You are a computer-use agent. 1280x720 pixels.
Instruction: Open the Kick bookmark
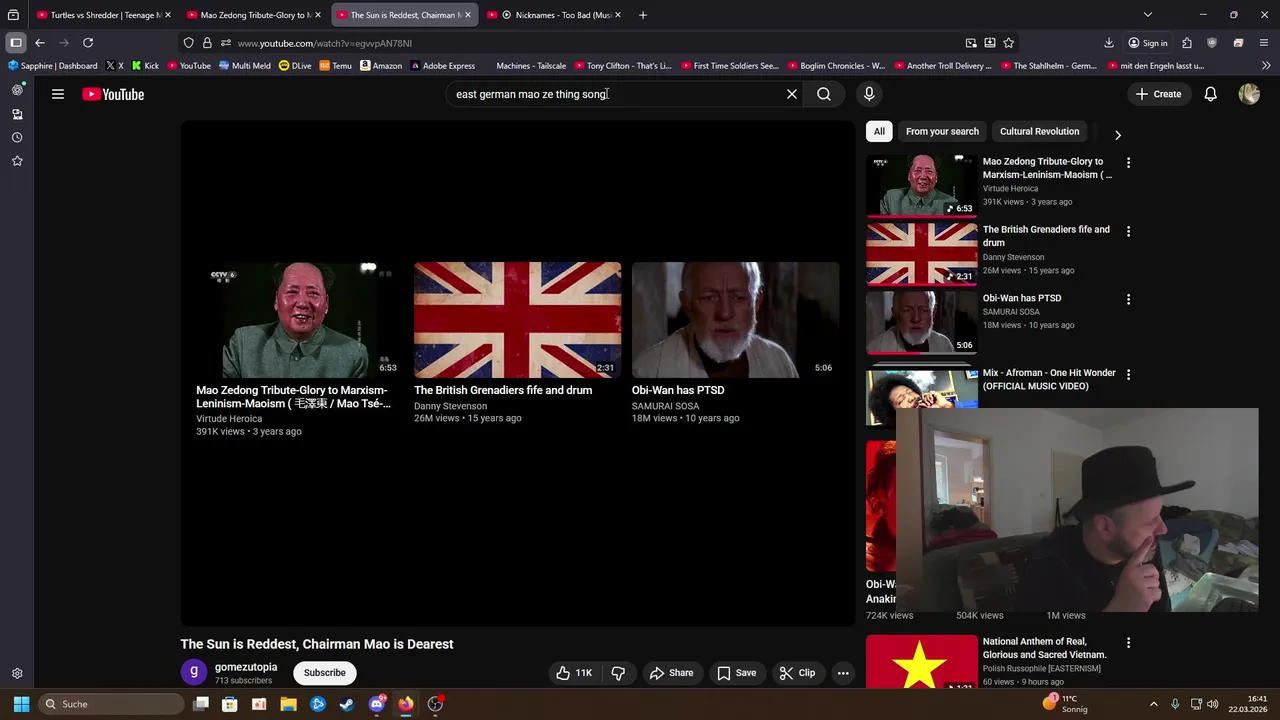coord(145,66)
